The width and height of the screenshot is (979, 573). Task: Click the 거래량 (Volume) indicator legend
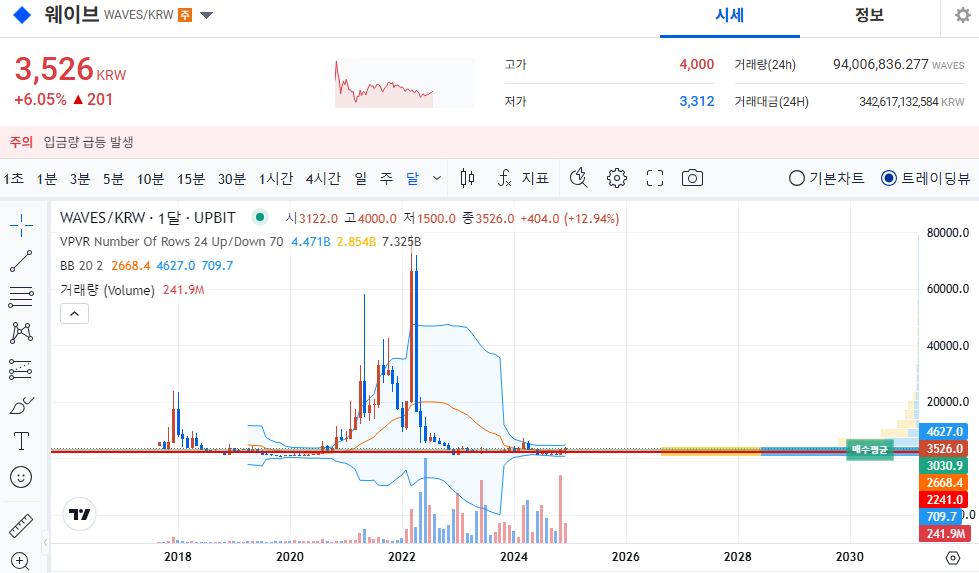(107, 290)
